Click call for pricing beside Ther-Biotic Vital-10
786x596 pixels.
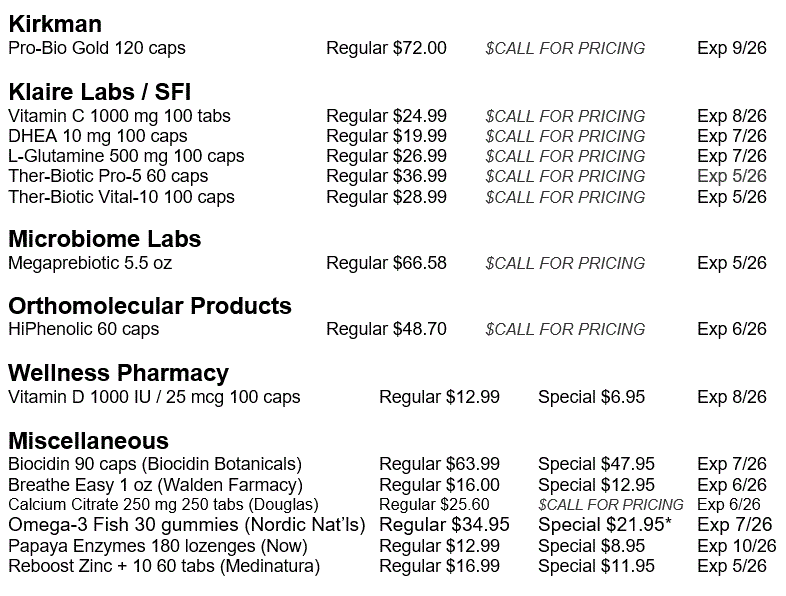(565, 197)
